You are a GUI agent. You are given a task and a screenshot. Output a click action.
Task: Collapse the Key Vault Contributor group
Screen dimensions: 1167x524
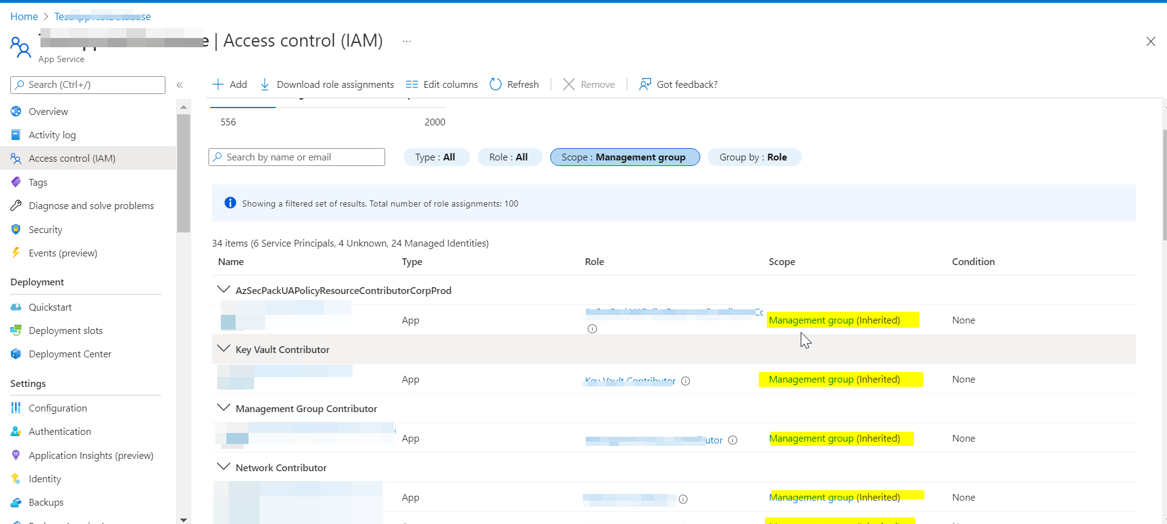pos(223,349)
